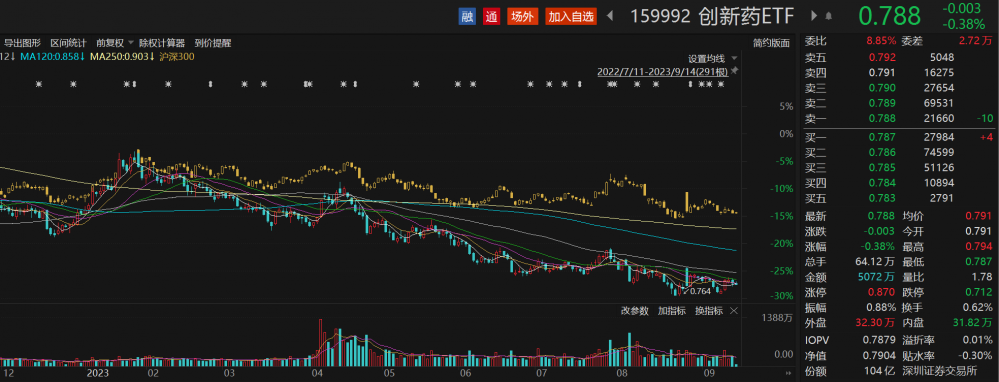This screenshot has width=999, height=382.
Task: Click the 加入自选 add-to-watchlist button
Action: pyautogui.click(x=571, y=17)
